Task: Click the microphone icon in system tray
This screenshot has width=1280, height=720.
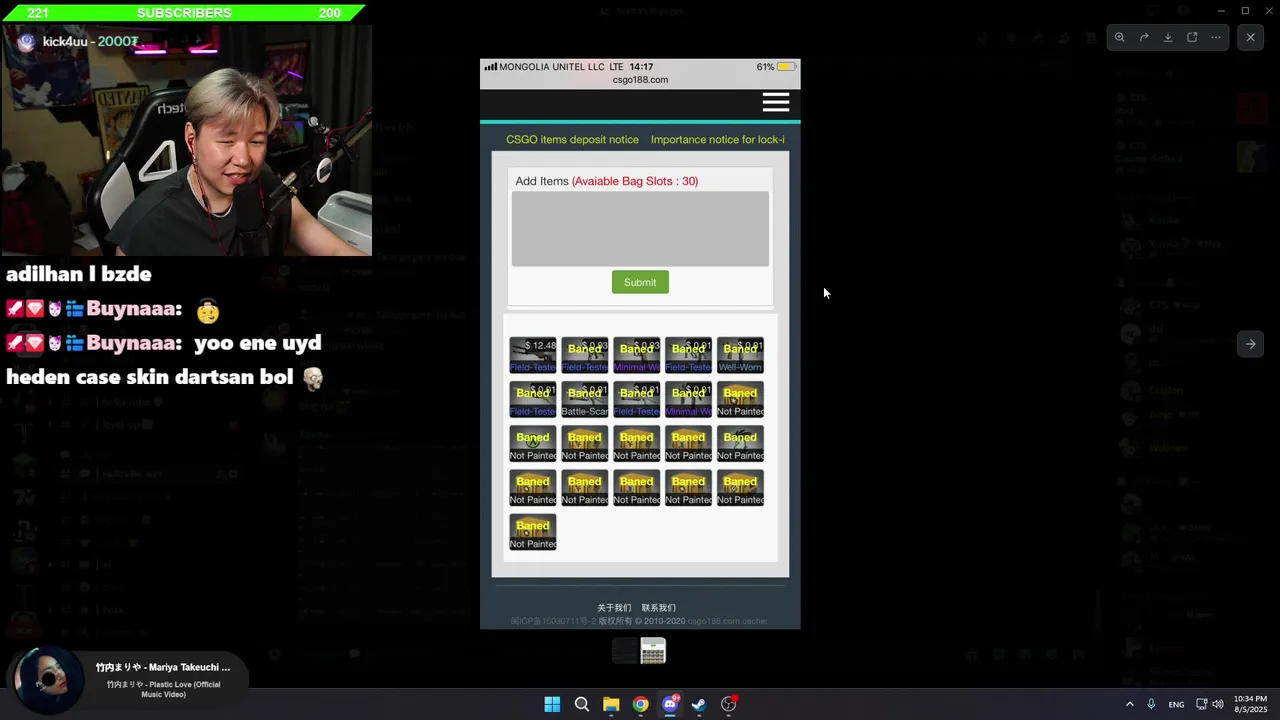Action: (x=1151, y=704)
